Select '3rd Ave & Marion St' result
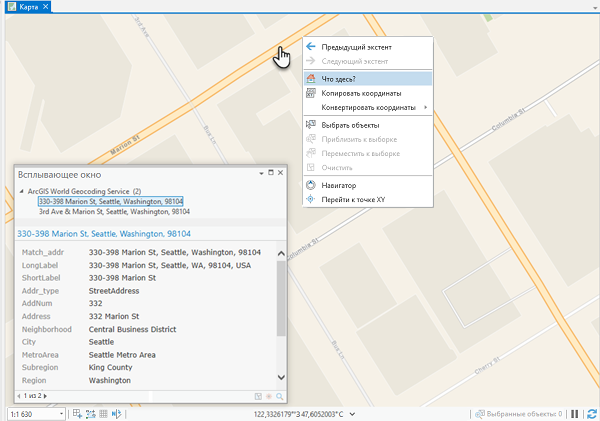600x421 pixels. [114, 212]
